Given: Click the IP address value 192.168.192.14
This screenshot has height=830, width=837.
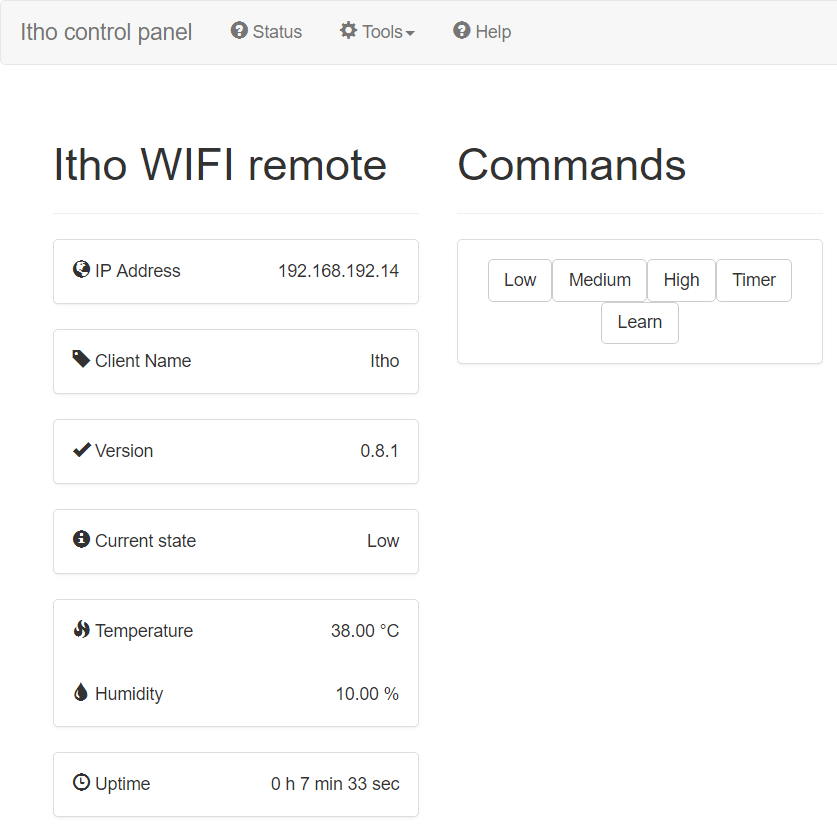Looking at the screenshot, I should tap(338, 271).
